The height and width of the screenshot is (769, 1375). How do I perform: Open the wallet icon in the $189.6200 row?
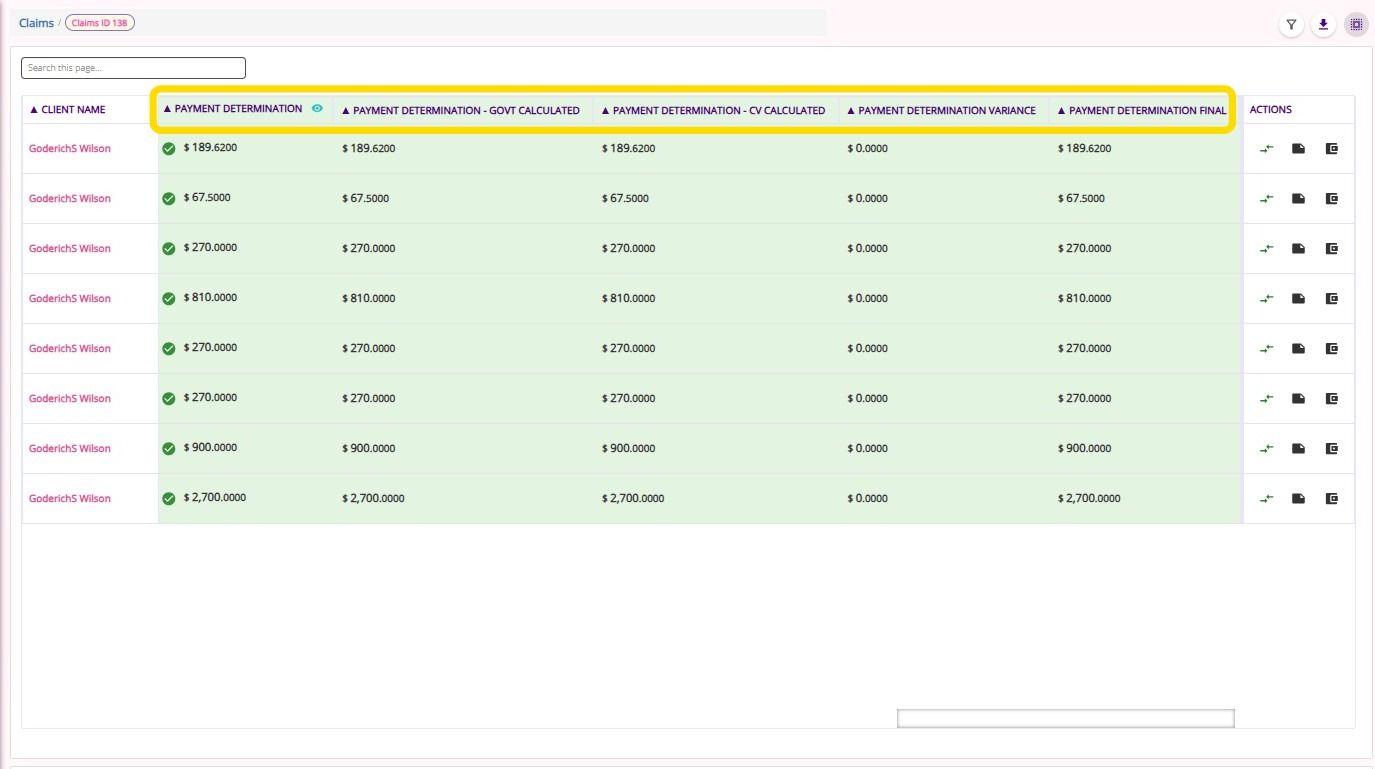click(1331, 149)
